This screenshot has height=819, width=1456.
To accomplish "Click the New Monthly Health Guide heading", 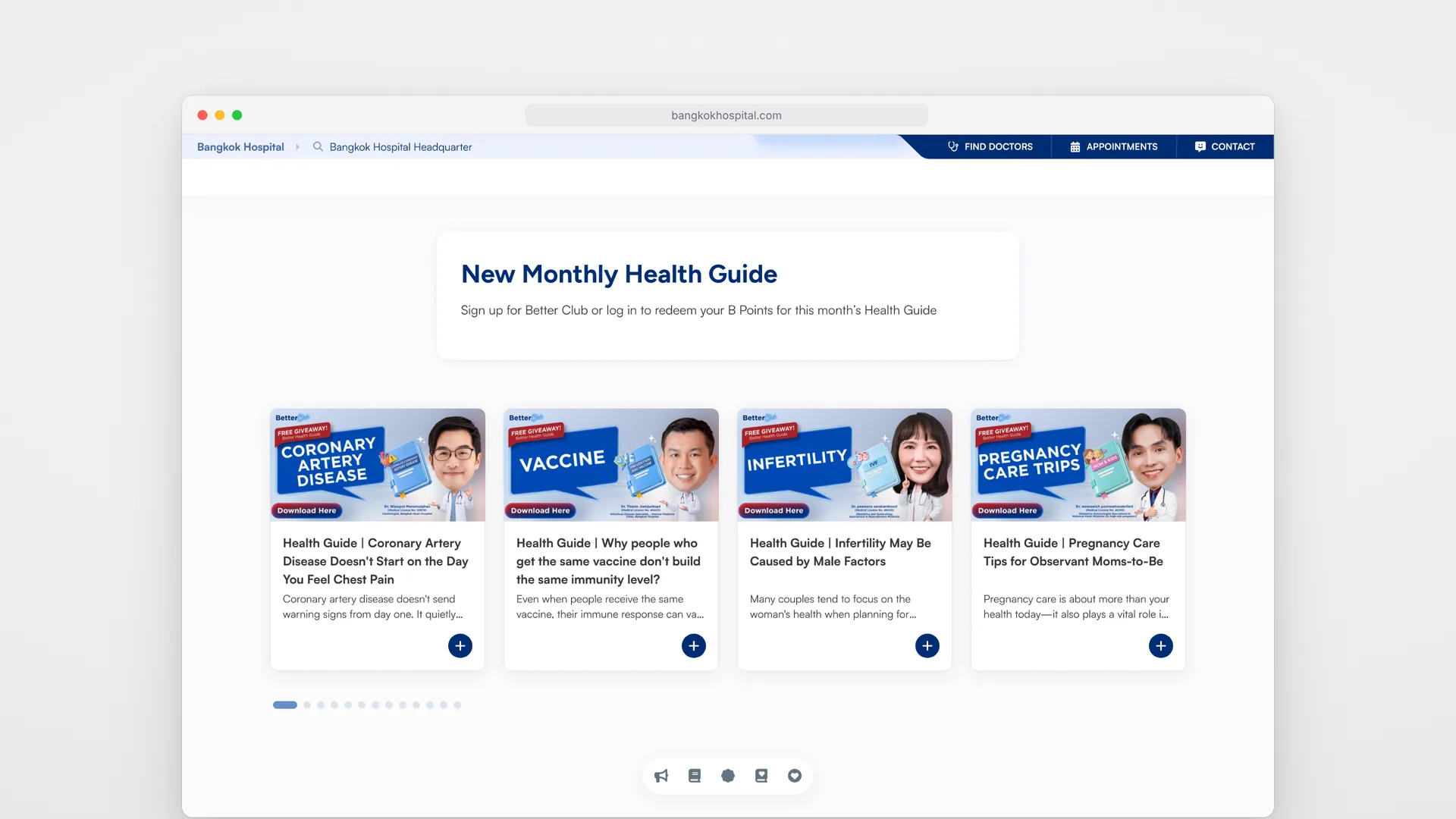I will click(619, 274).
